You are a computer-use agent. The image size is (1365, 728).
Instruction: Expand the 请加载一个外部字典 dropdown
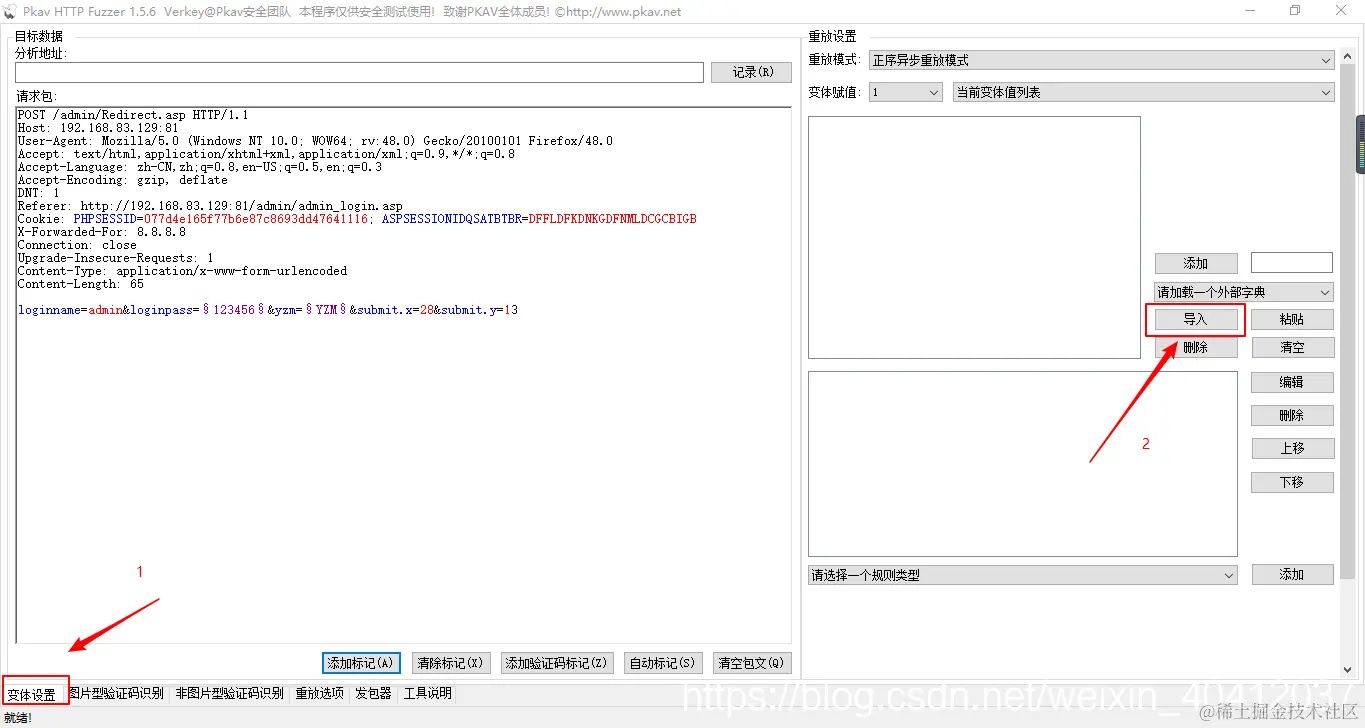tap(1244, 292)
